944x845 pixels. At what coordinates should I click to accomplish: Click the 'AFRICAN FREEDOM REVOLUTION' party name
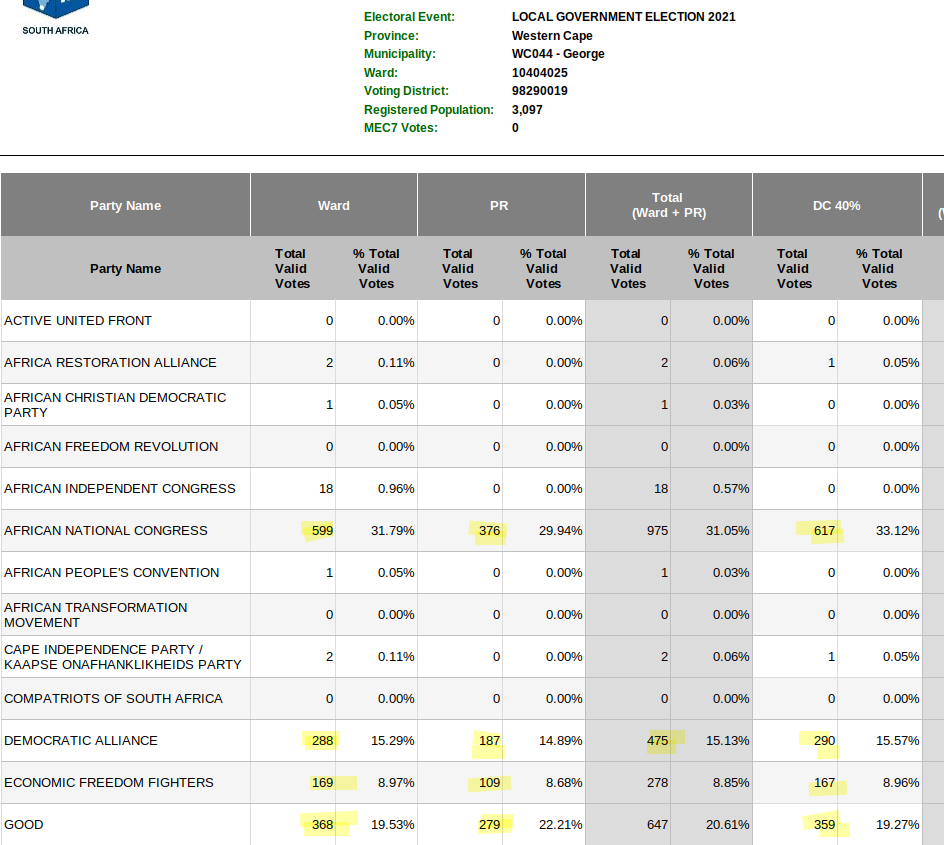(x=111, y=447)
